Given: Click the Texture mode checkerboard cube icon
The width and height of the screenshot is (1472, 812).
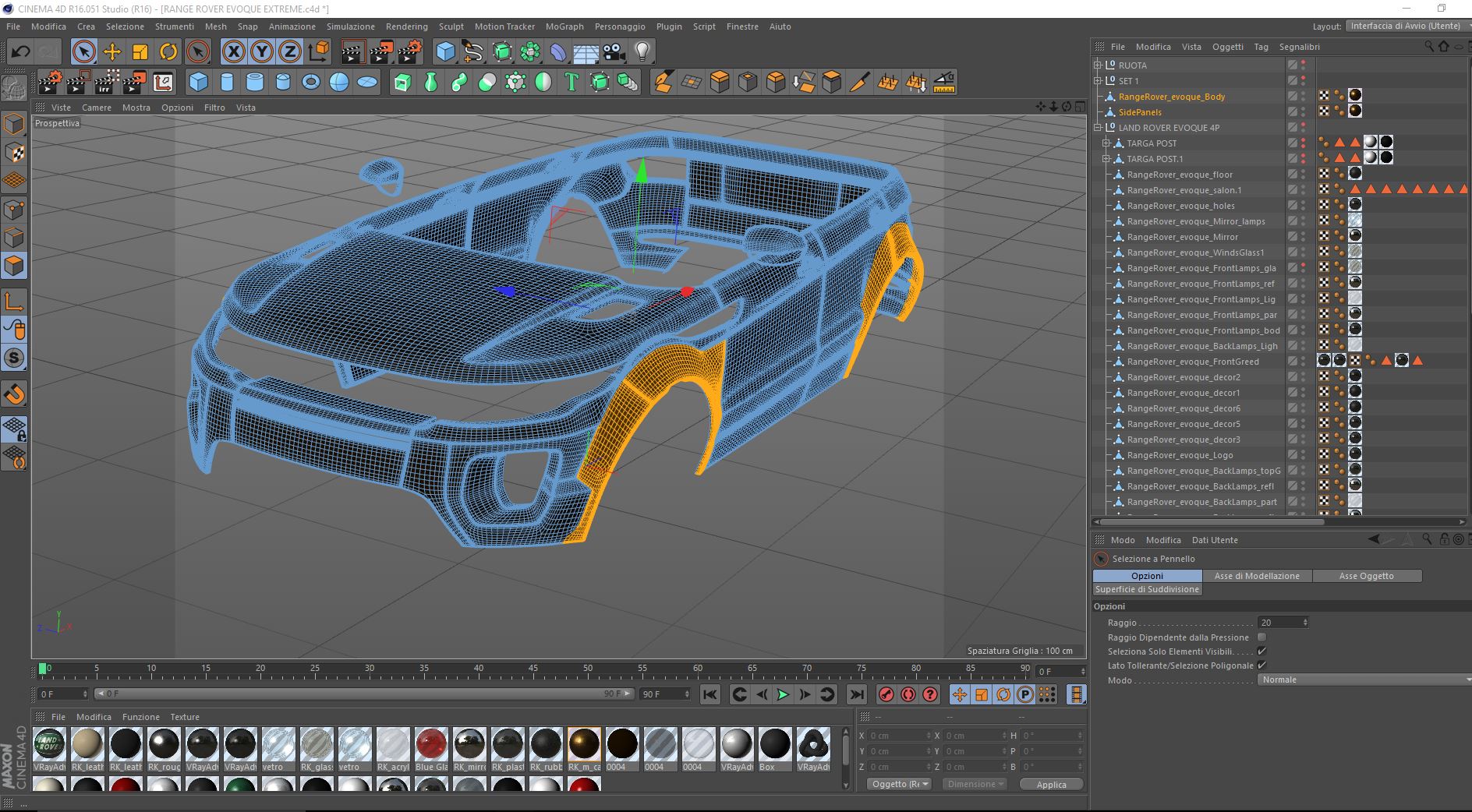Looking at the screenshot, I should 15,152.
